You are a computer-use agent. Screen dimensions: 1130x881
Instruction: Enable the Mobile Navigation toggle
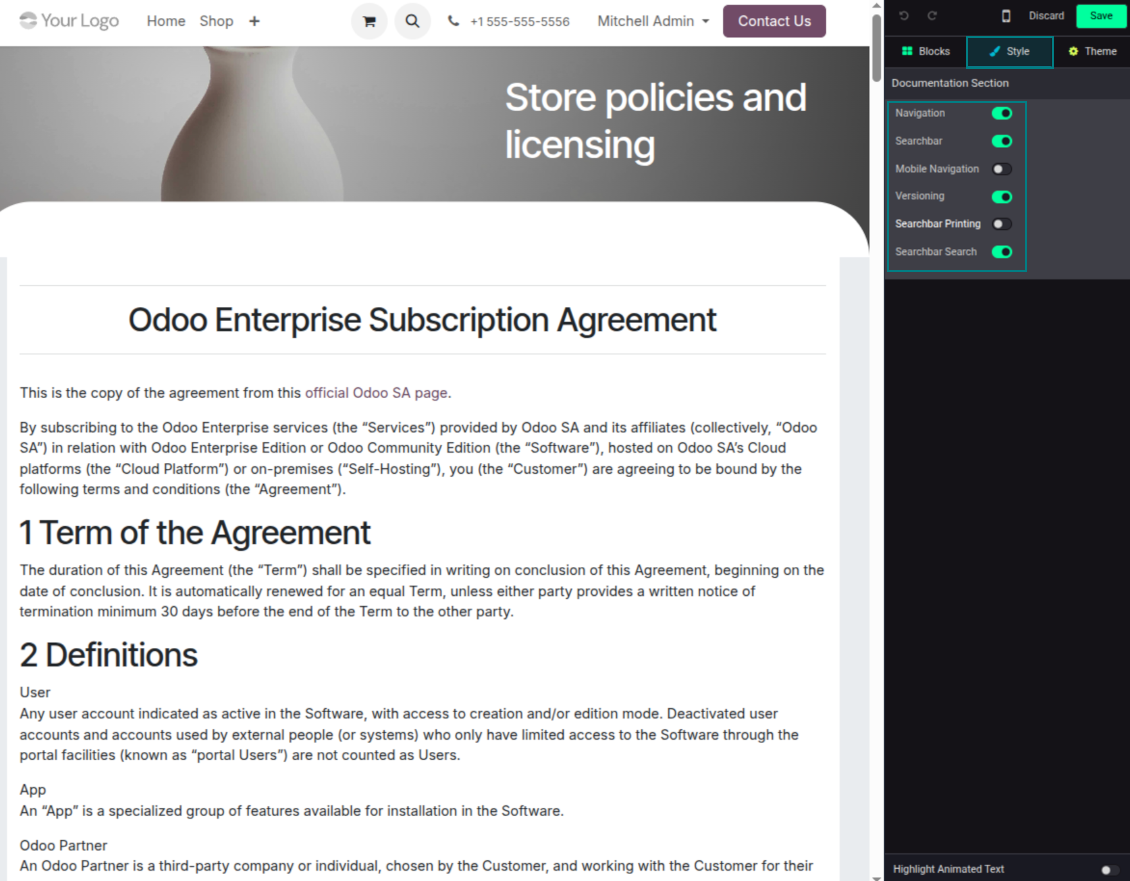coord(1001,169)
